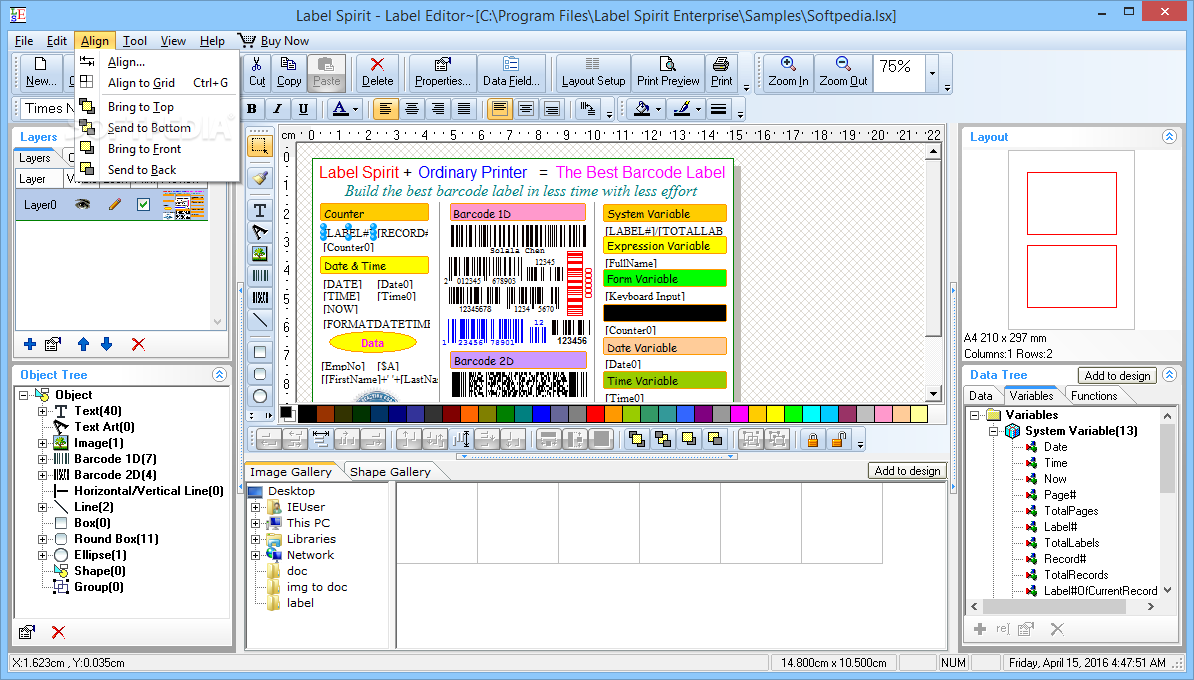The image size is (1194, 680).
Task: Pick the cyan color swatch
Action: point(811,414)
